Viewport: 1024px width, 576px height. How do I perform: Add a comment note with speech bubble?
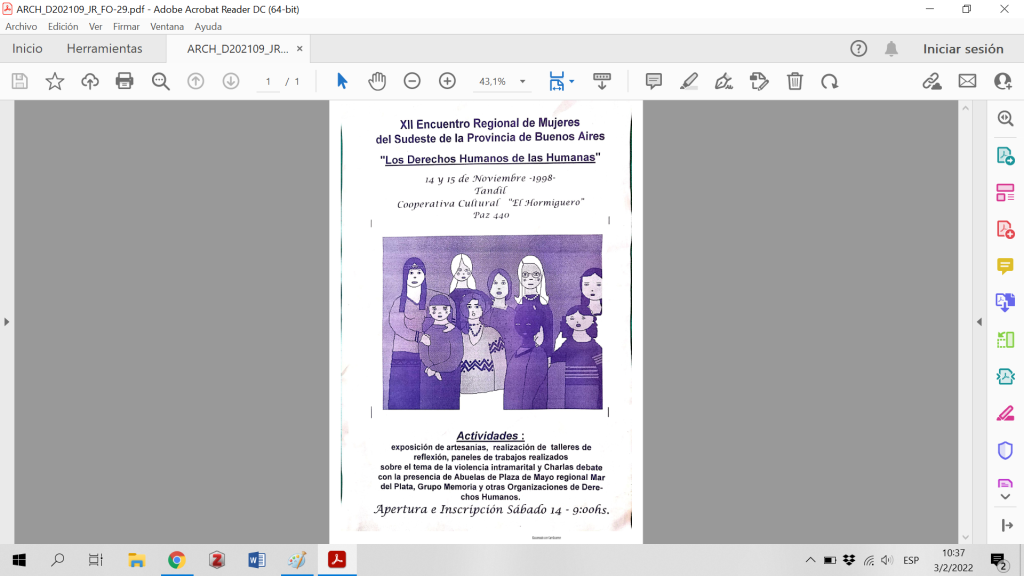(654, 81)
